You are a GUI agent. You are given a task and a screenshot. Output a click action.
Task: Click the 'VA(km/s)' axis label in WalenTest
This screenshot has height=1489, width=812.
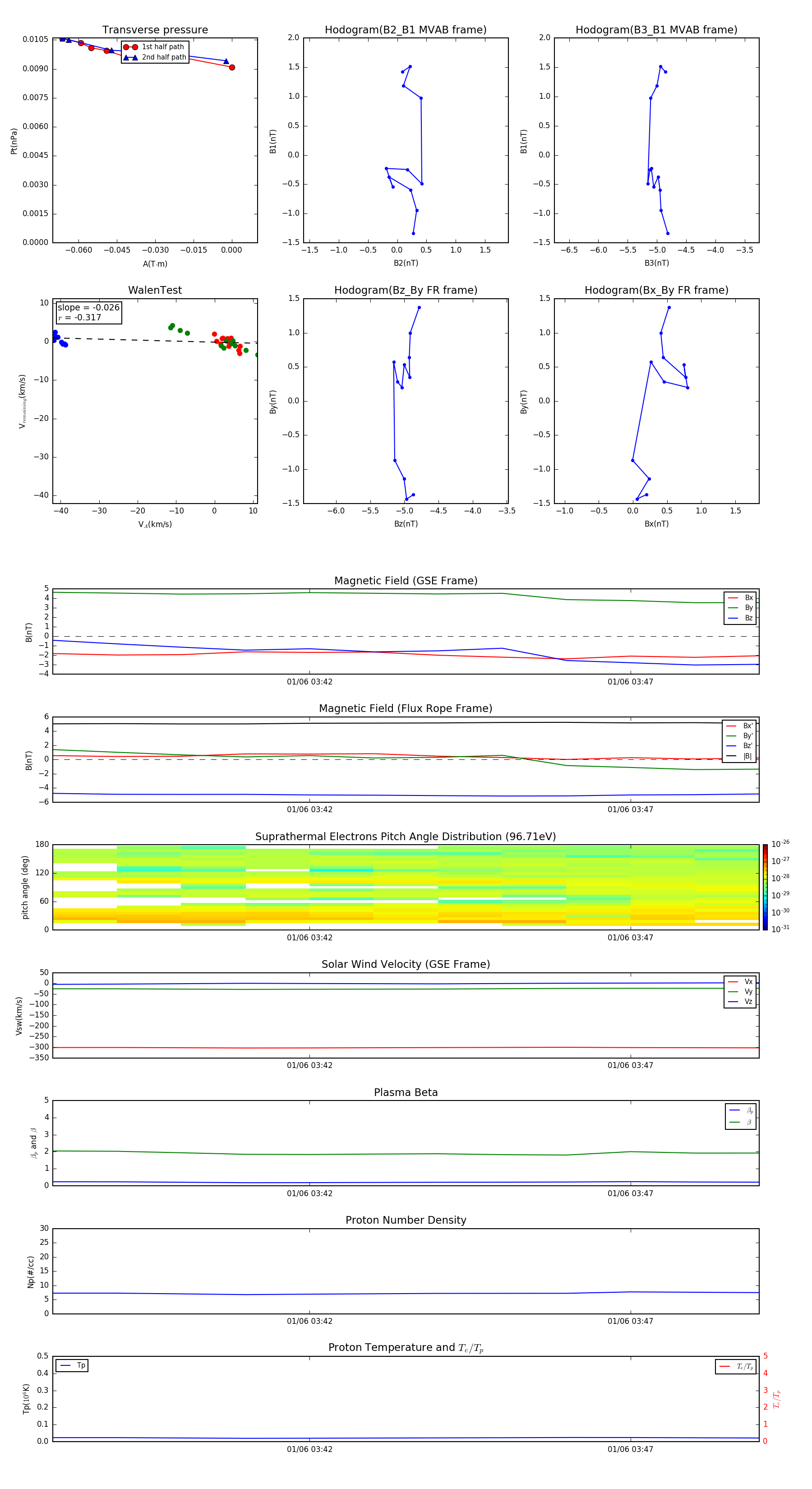tap(155, 524)
